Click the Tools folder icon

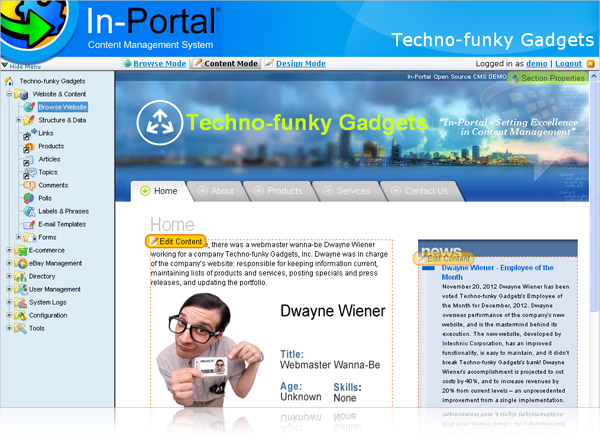coord(21,328)
